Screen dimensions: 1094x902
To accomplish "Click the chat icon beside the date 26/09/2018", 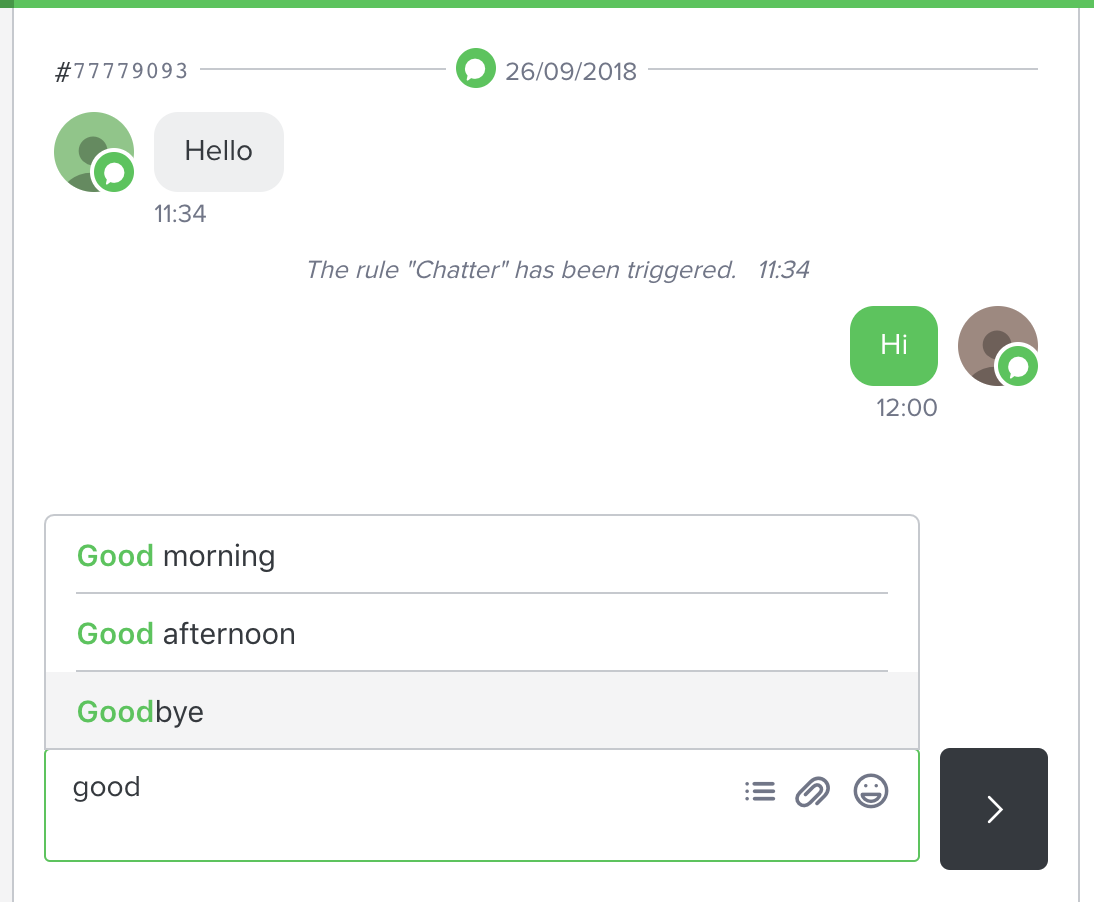I will click(476, 70).
